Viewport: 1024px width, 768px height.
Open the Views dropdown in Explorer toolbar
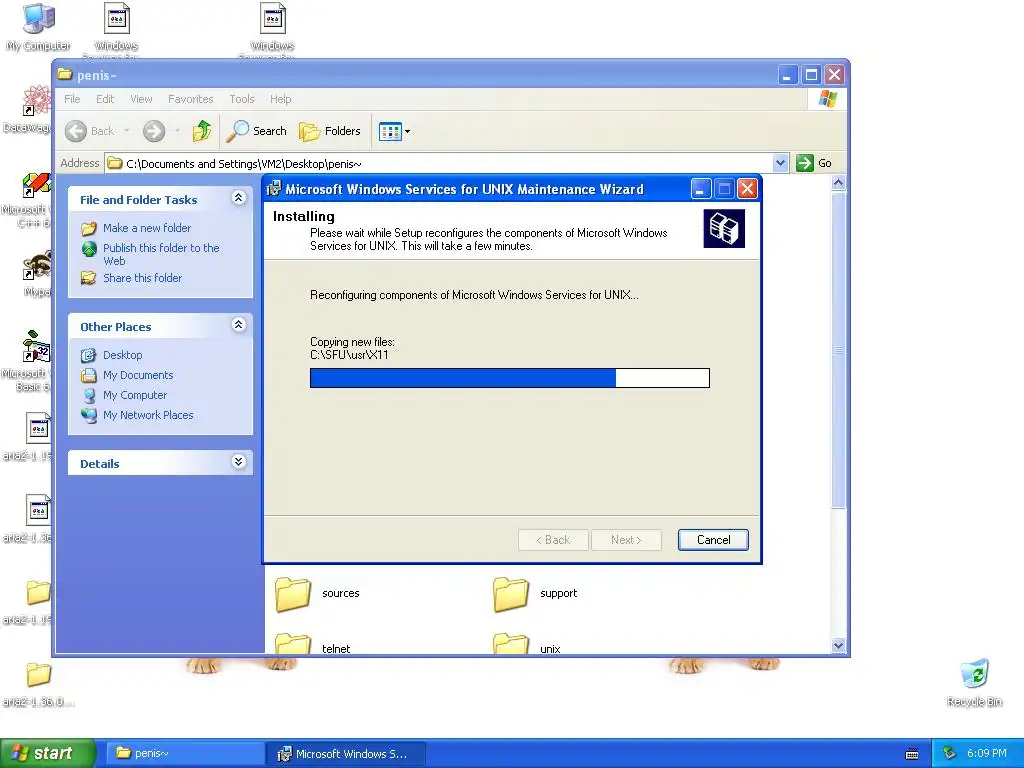[x=394, y=131]
